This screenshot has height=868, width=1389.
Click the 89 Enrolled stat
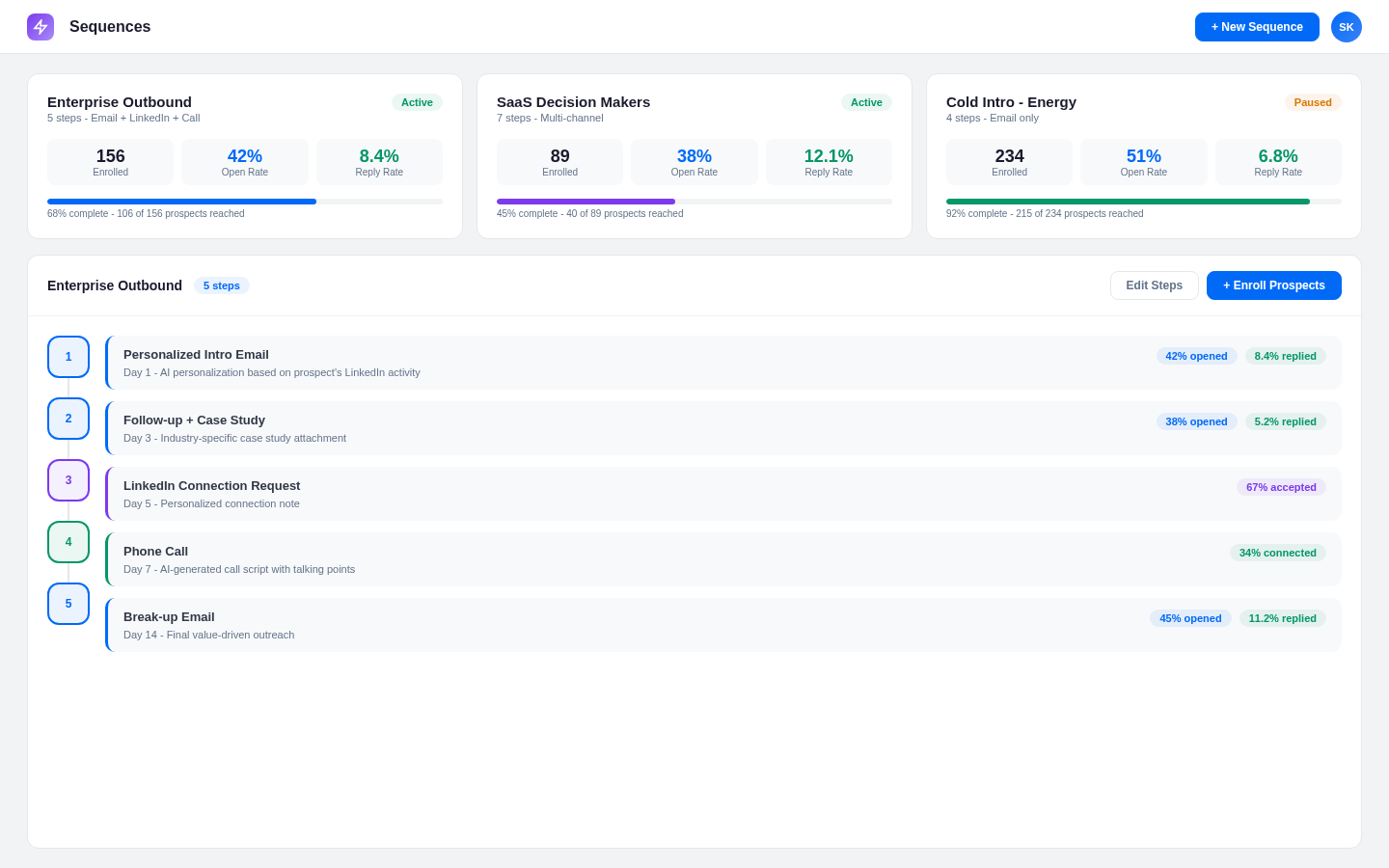pos(560,162)
